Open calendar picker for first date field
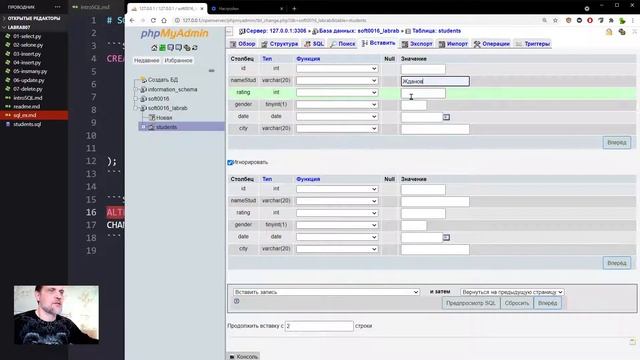The width and height of the screenshot is (640, 360). click(446, 117)
